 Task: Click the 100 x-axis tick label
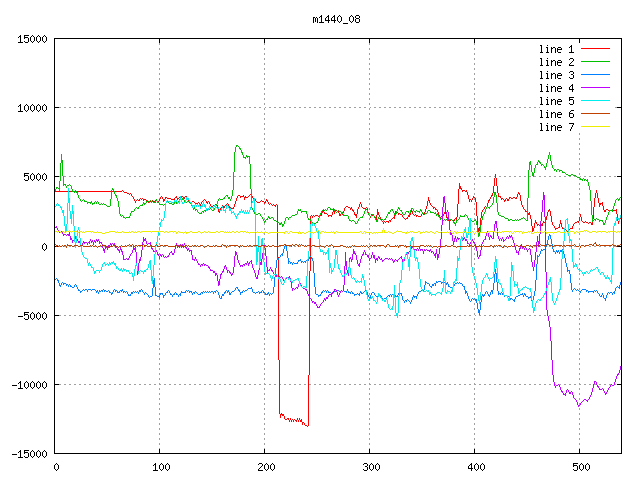tap(160, 467)
